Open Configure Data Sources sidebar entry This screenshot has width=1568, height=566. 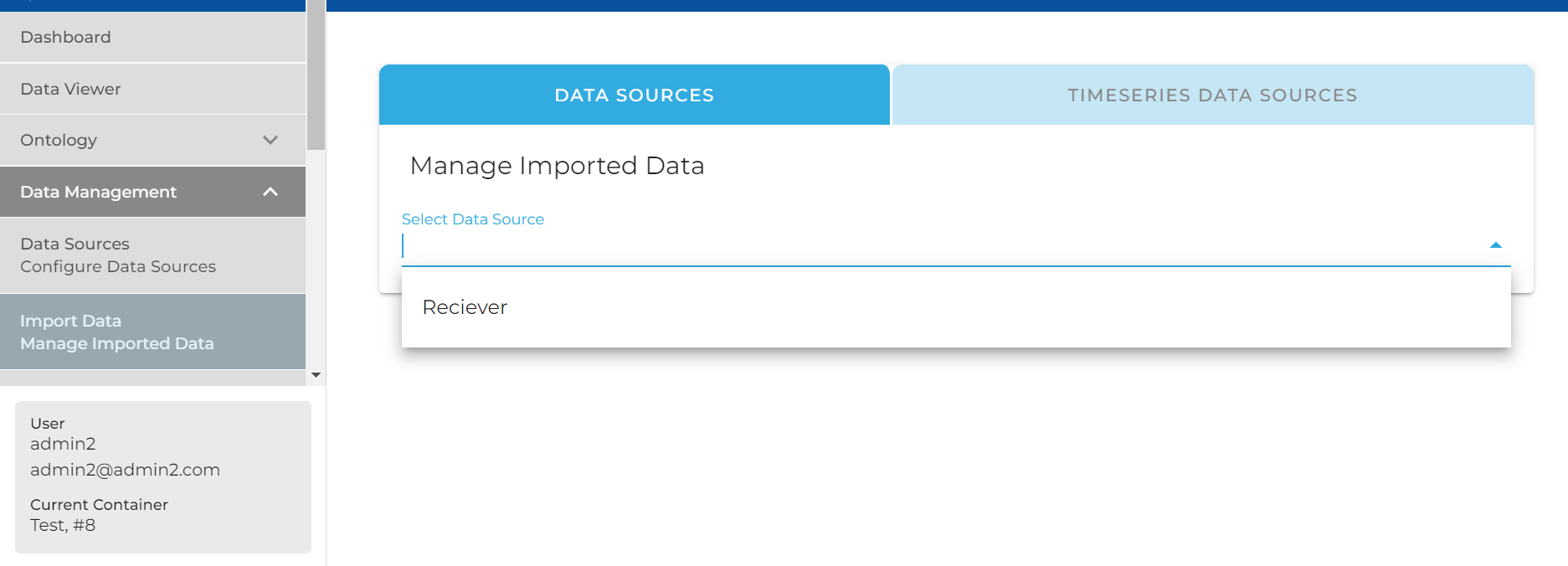118,255
